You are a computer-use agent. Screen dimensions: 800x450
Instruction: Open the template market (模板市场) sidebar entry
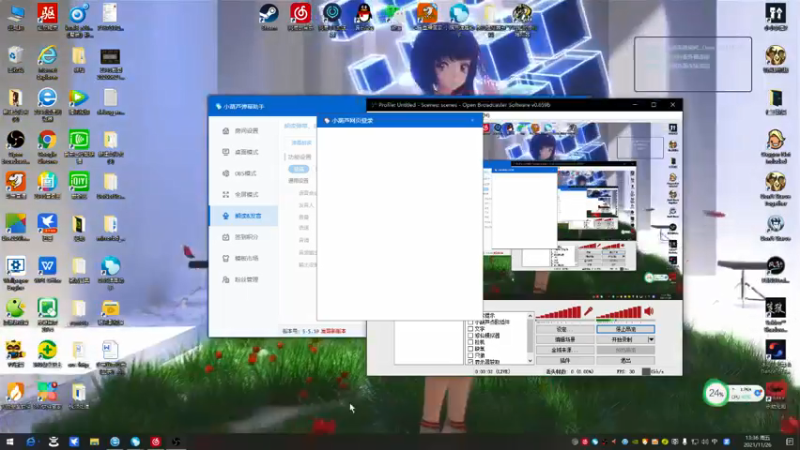tap(241, 258)
